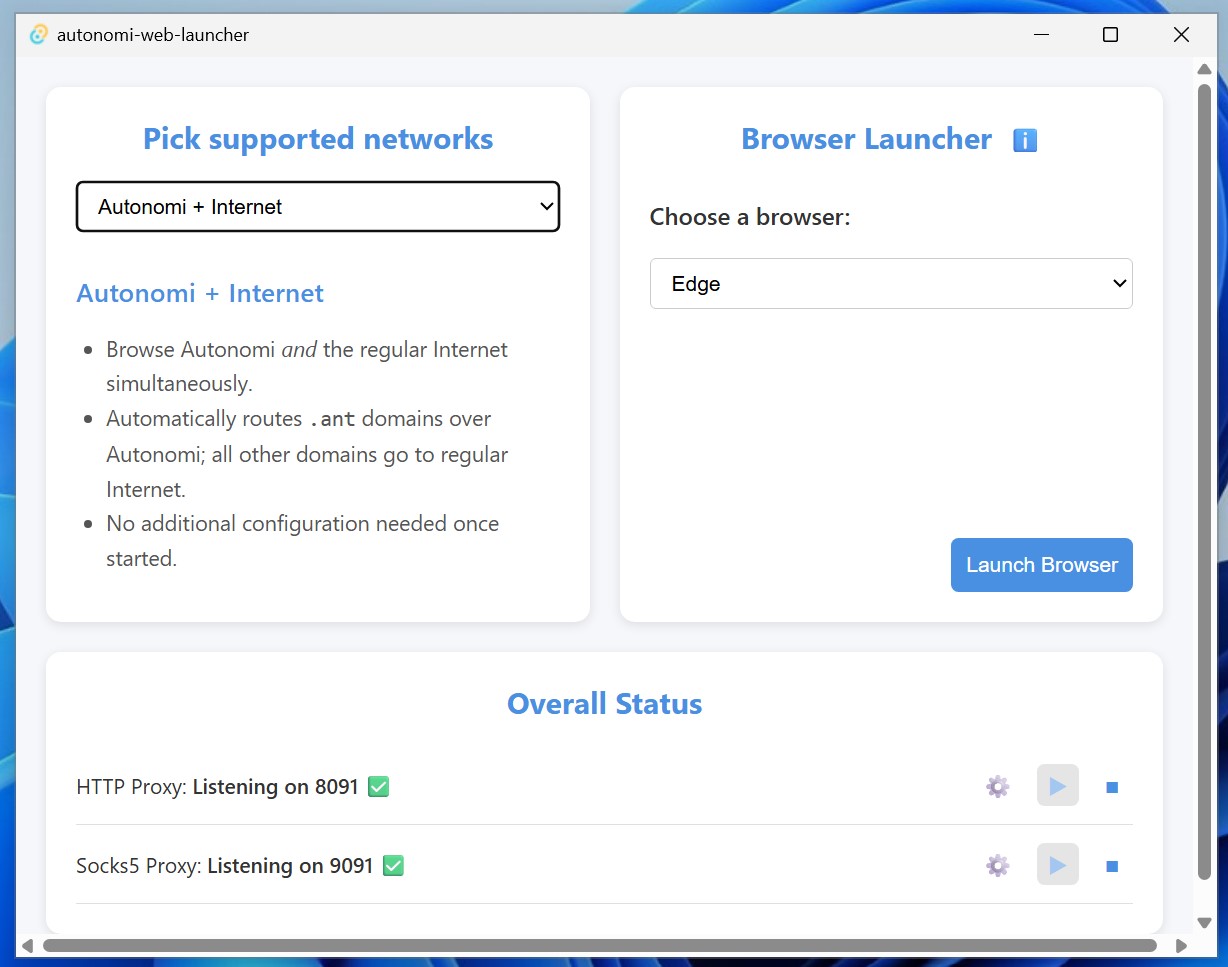Close the autonomi-web-launcher window

pos(1181,35)
